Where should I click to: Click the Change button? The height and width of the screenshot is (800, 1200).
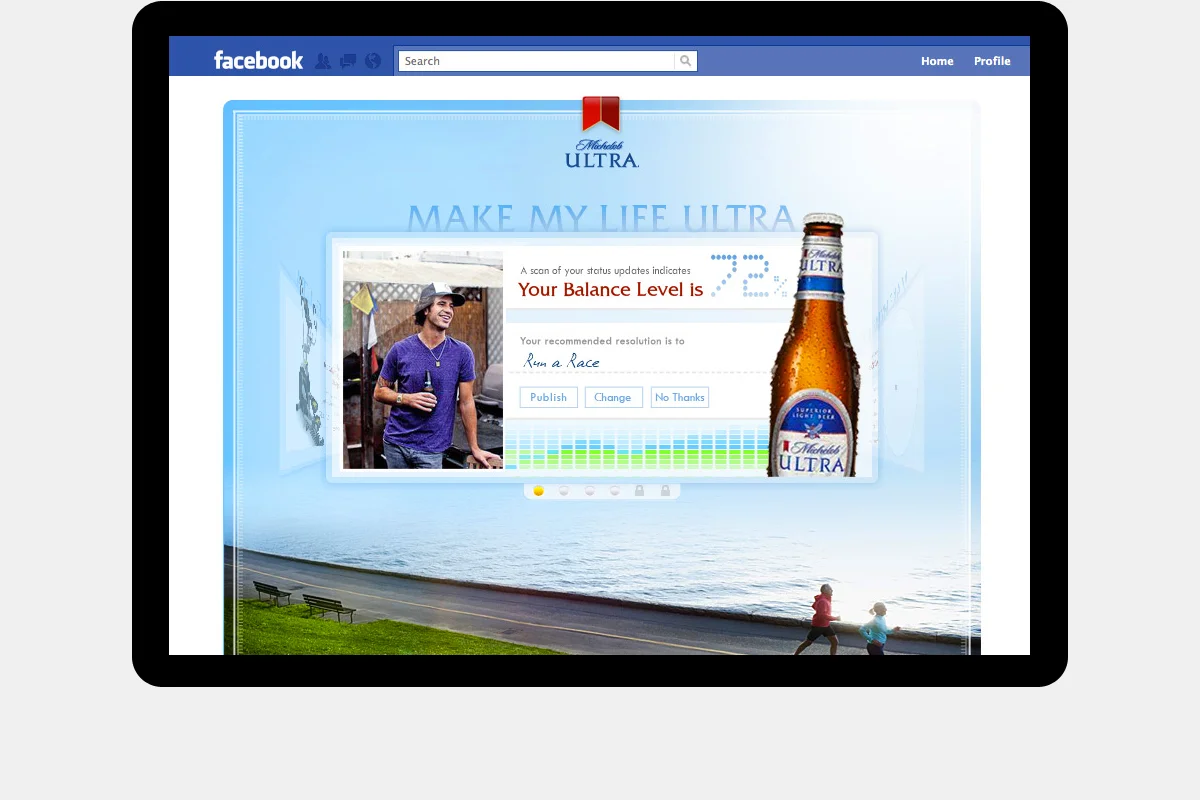613,397
